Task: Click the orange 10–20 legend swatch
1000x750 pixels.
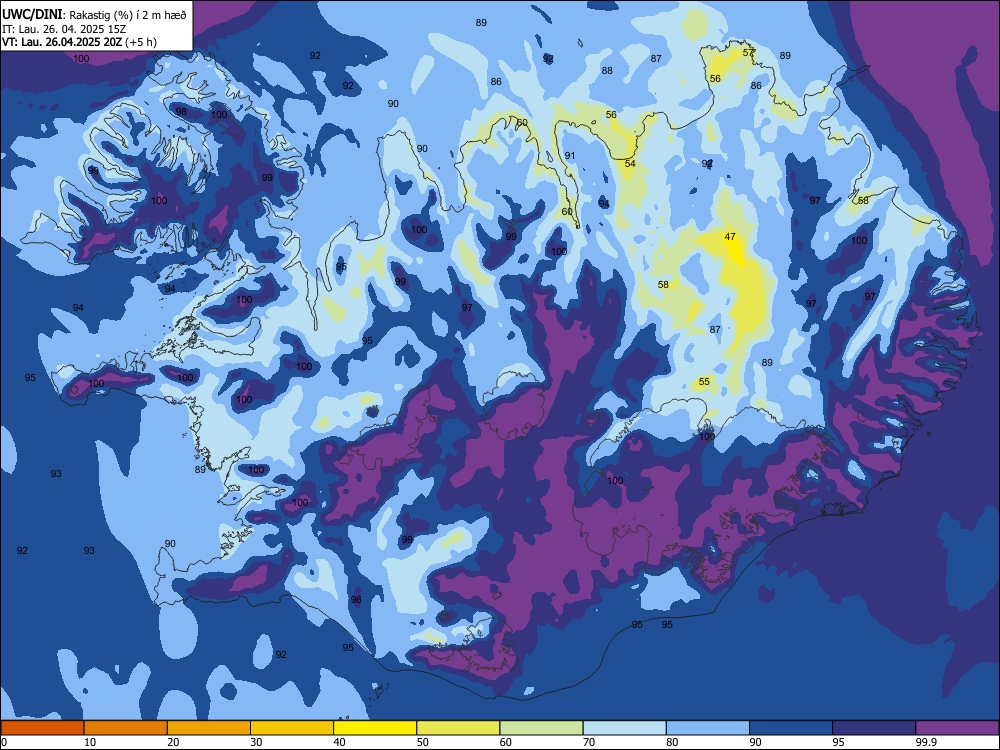Action: 126,728
